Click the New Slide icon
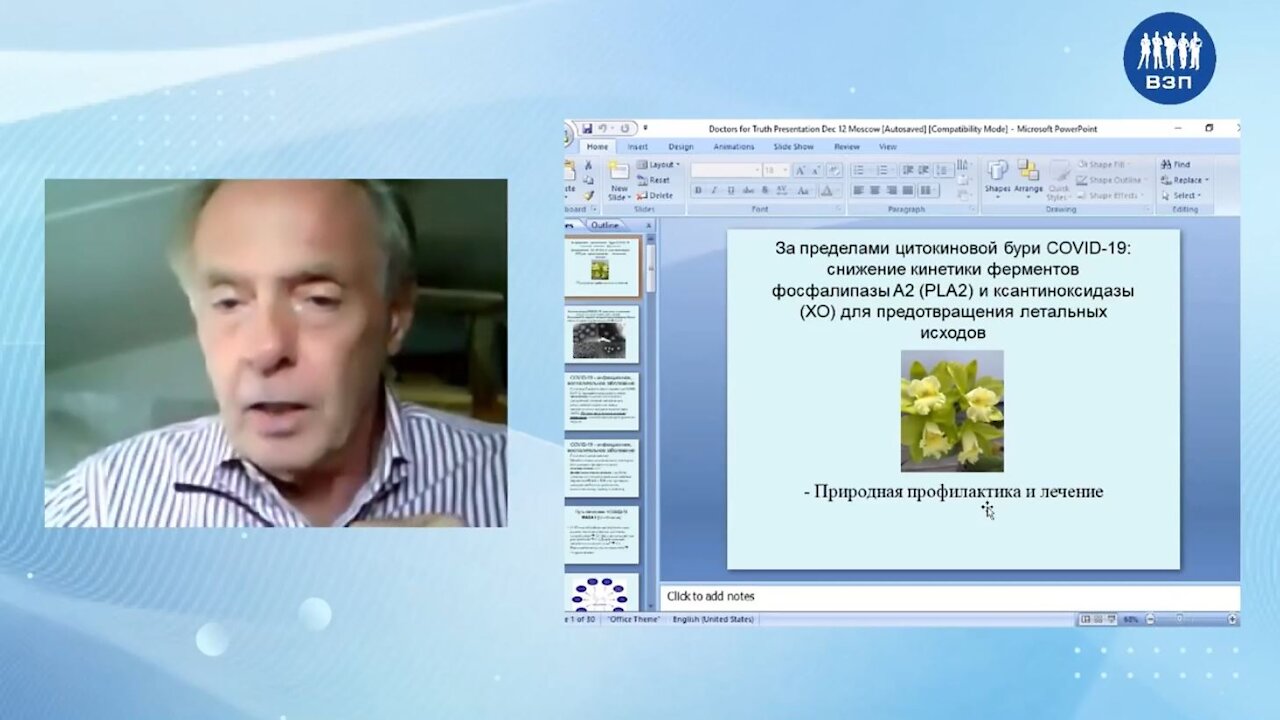 (x=619, y=170)
